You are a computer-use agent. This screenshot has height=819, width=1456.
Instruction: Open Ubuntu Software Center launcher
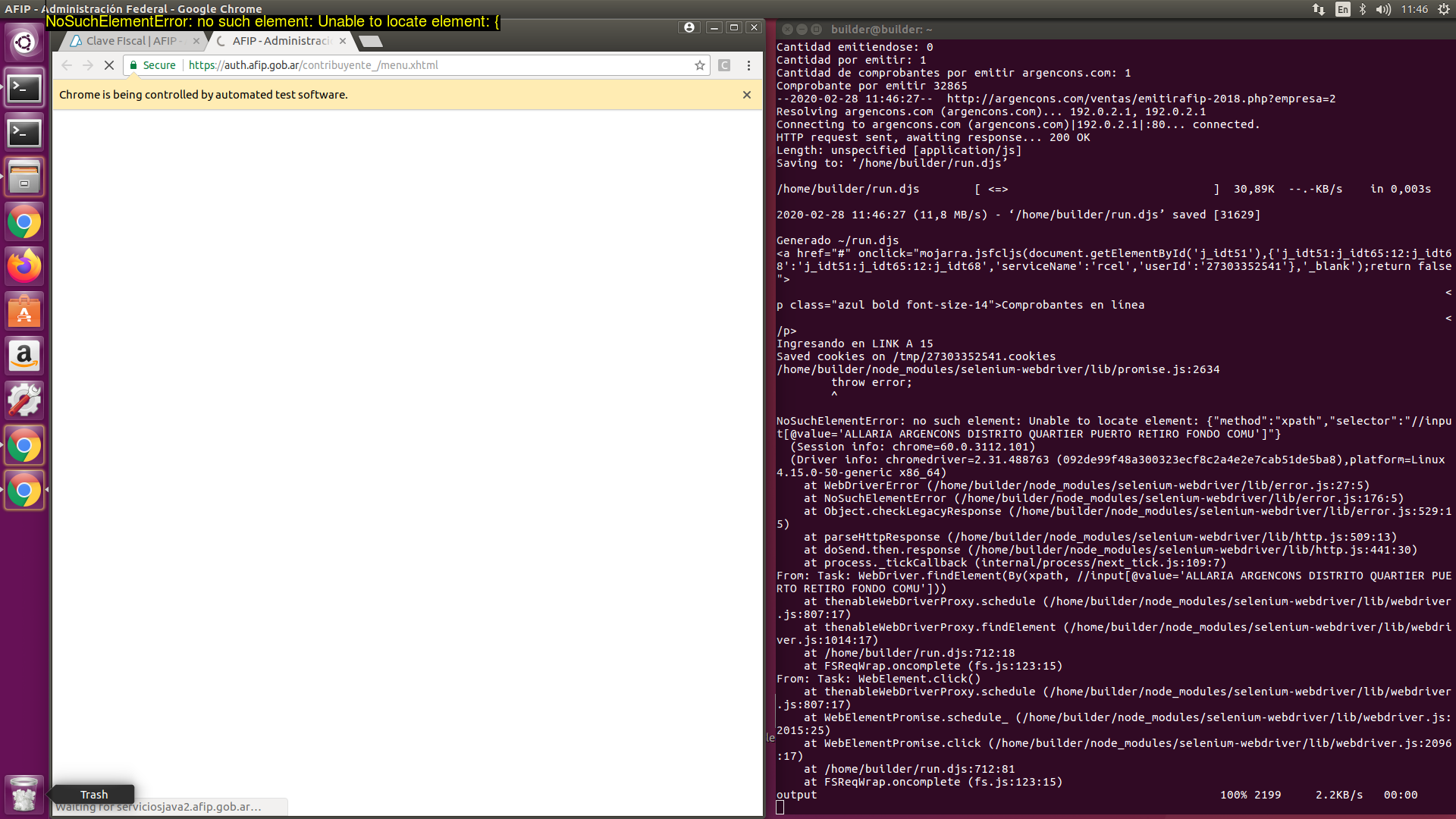pyautogui.click(x=24, y=312)
